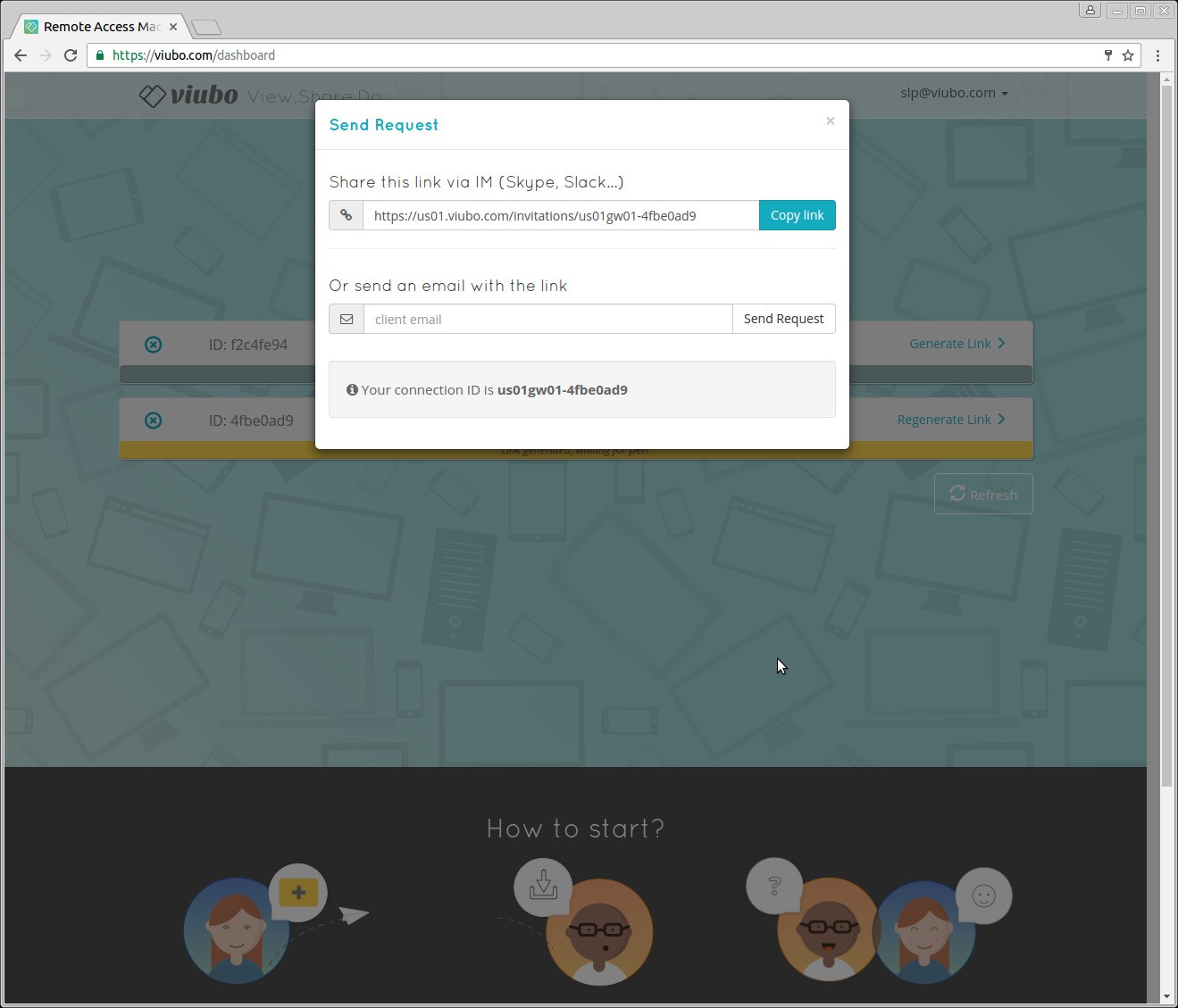The width and height of the screenshot is (1178, 1008).
Task: Click Regenerate Link for ID 4fbe0ad9
Action: tap(951, 420)
